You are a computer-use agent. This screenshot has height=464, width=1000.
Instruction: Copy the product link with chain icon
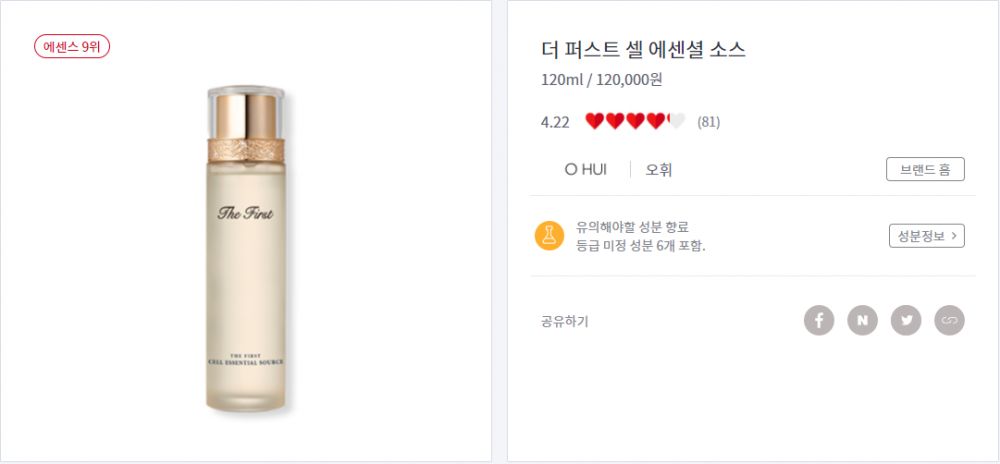pos(949,321)
